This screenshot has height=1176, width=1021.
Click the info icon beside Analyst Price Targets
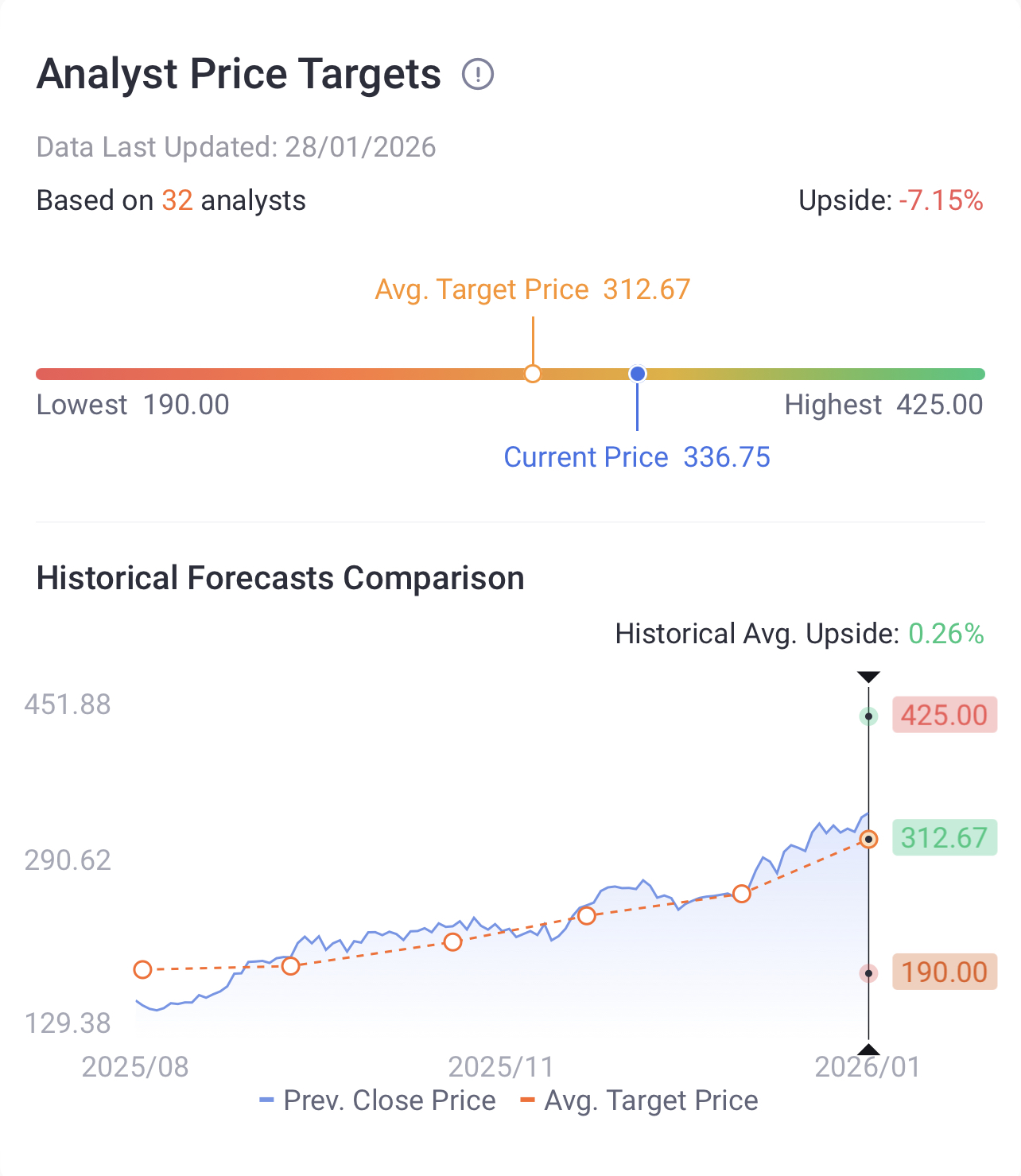coord(478,75)
